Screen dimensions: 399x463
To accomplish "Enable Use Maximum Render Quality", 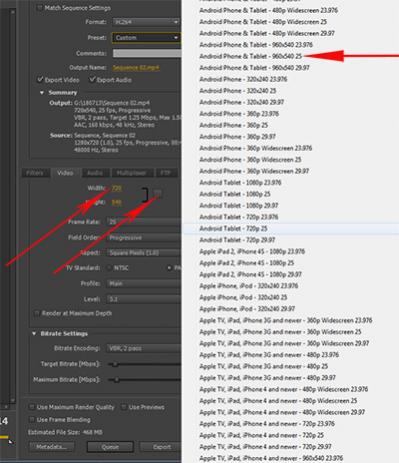I will point(32,407).
